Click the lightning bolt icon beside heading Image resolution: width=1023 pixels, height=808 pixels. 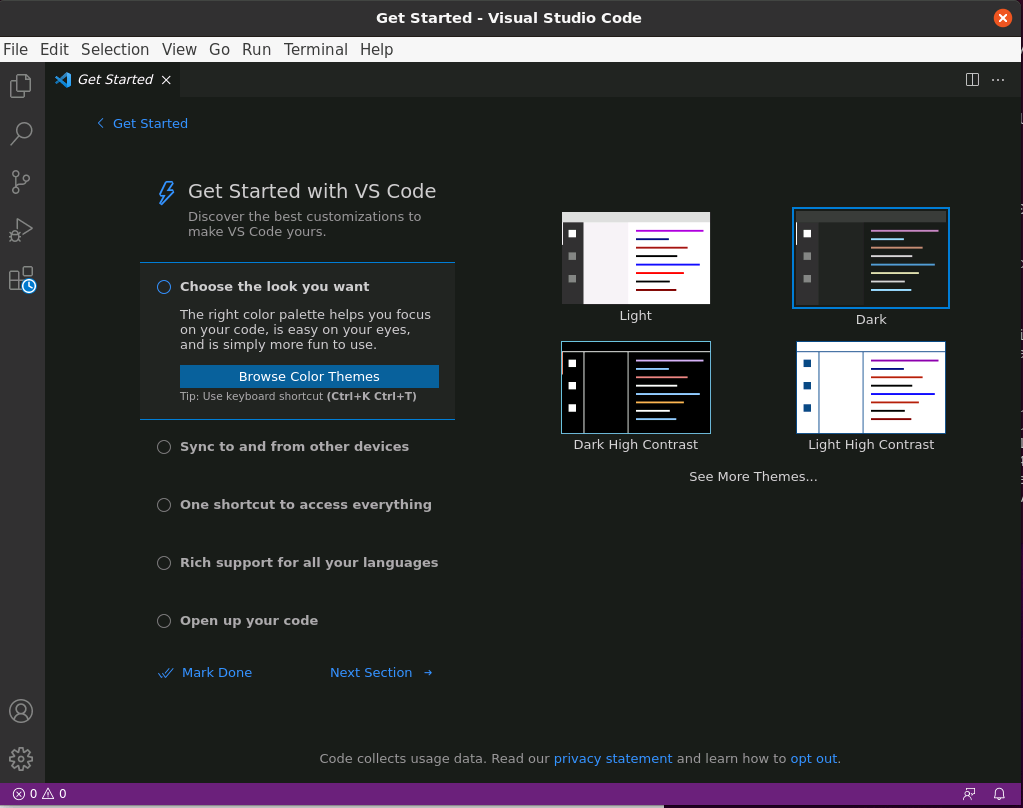click(x=166, y=193)
